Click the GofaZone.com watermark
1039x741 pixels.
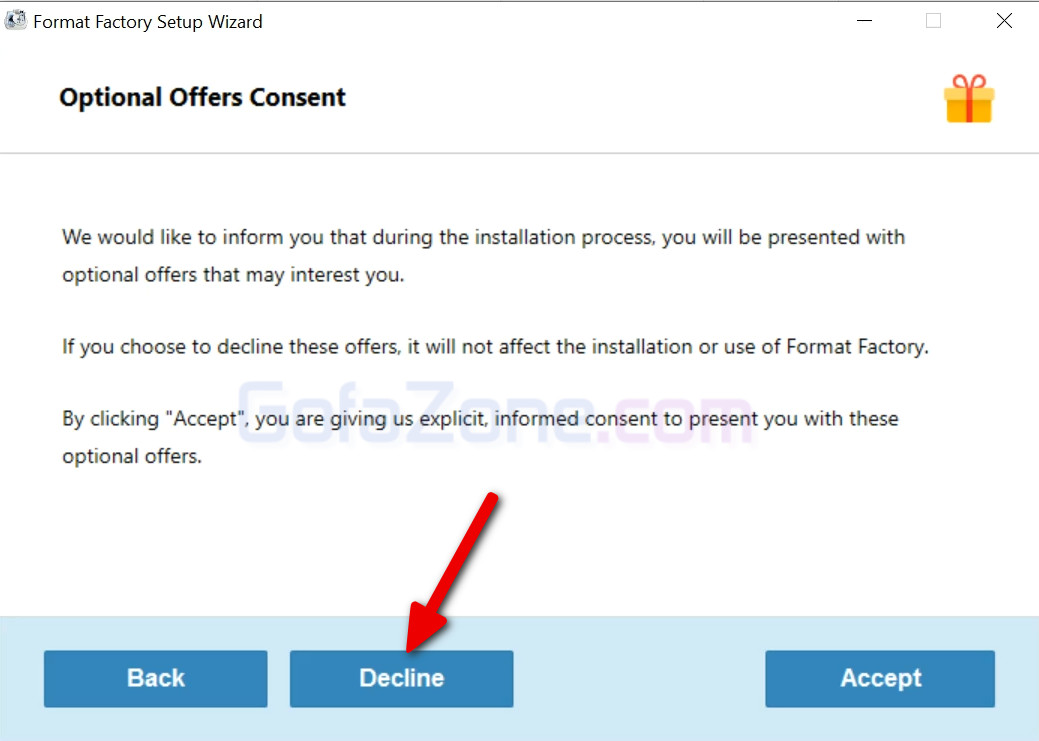click(495, 410)
